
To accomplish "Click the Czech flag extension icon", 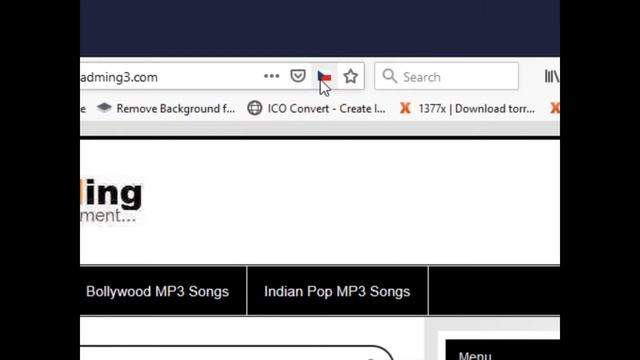I will (324, 76).
